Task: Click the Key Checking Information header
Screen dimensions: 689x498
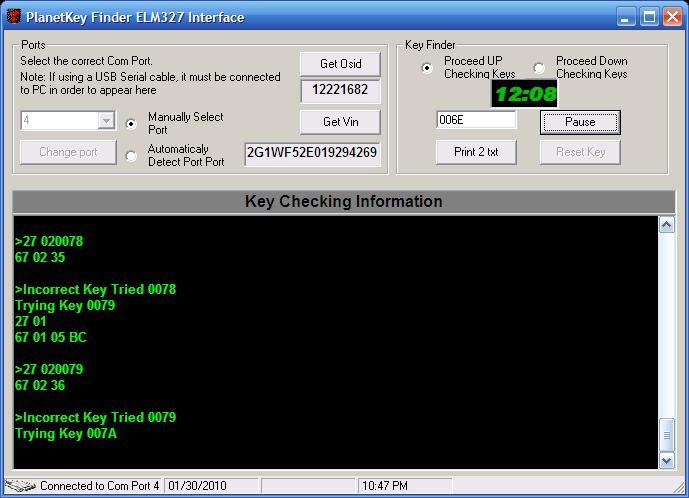Action: pos(344,201)
